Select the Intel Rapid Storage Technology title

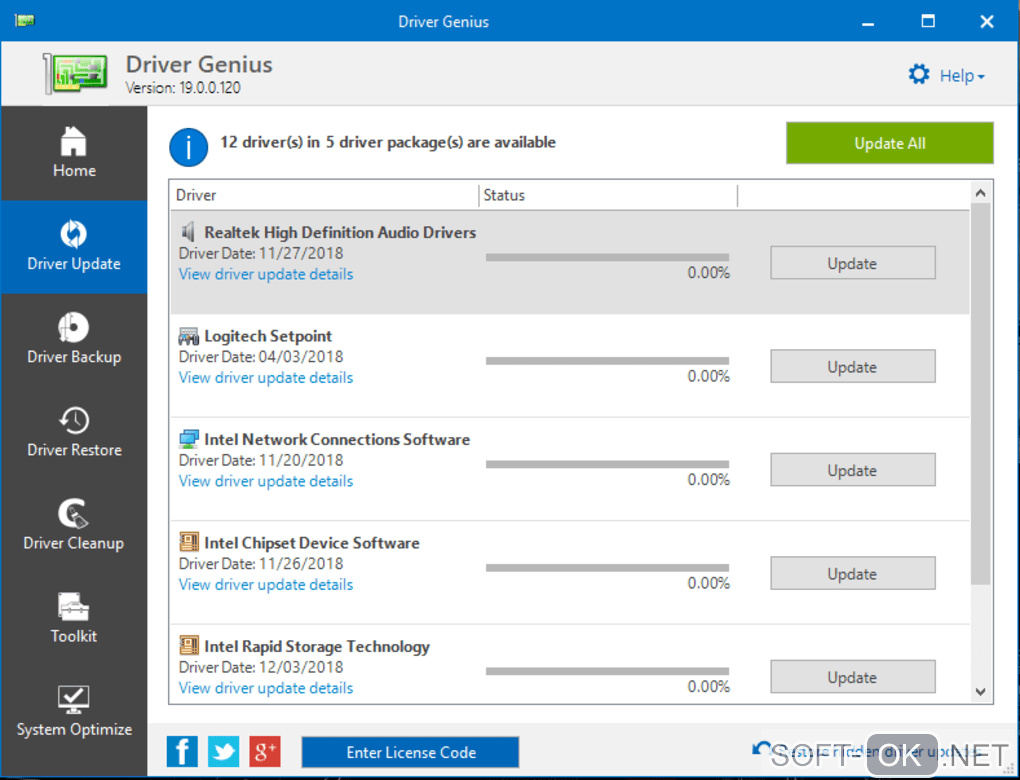317,646
